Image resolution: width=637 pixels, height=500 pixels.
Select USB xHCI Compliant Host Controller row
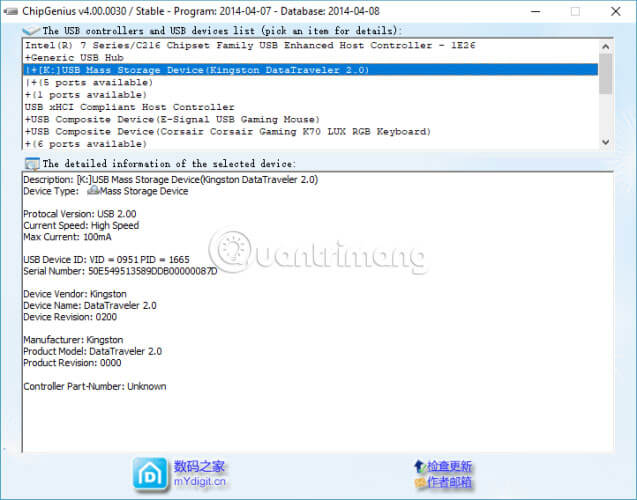click(x=310, y=107)
